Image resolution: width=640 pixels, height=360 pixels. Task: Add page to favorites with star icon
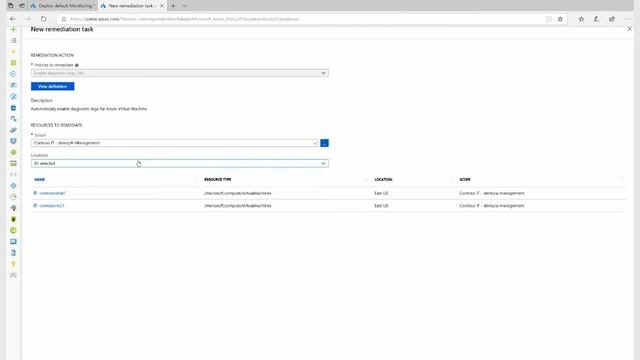pos(560,19)
